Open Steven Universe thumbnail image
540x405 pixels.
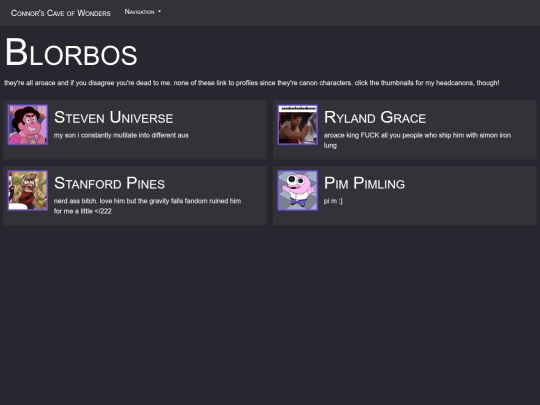[x=28, y=125]
